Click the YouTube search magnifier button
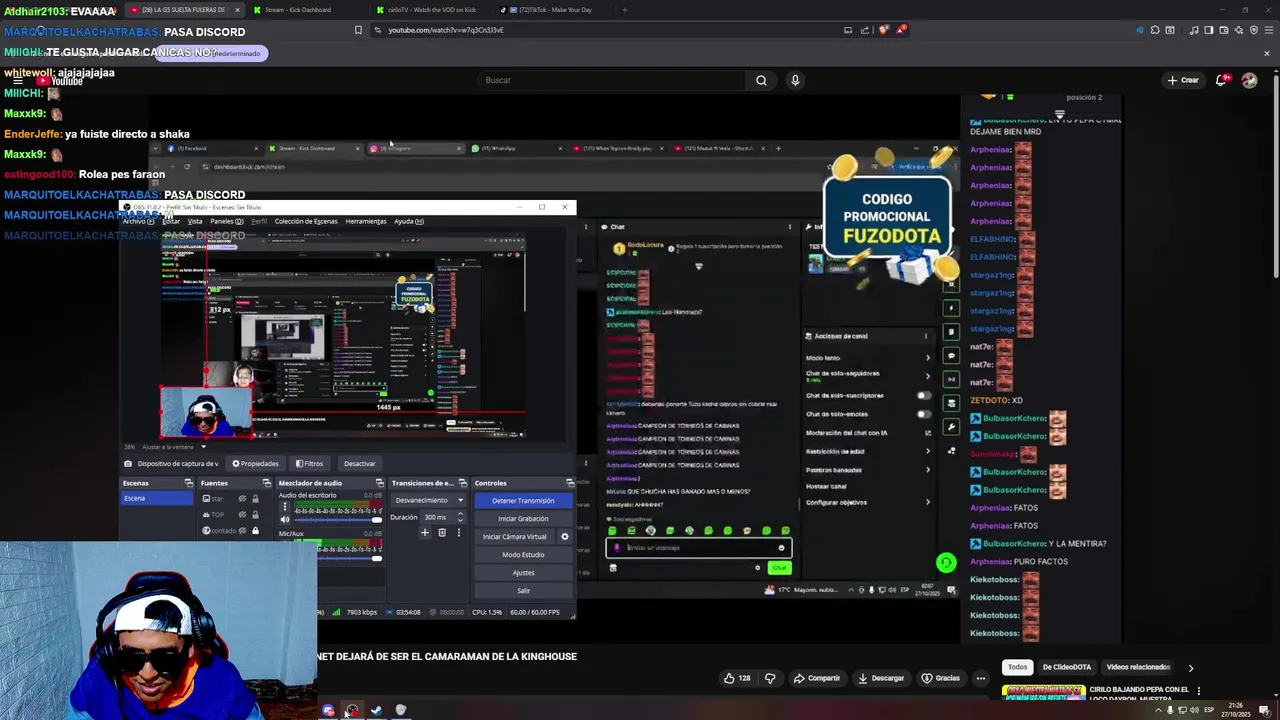This screenshot has width=1280, height=720. click(761, 80)
